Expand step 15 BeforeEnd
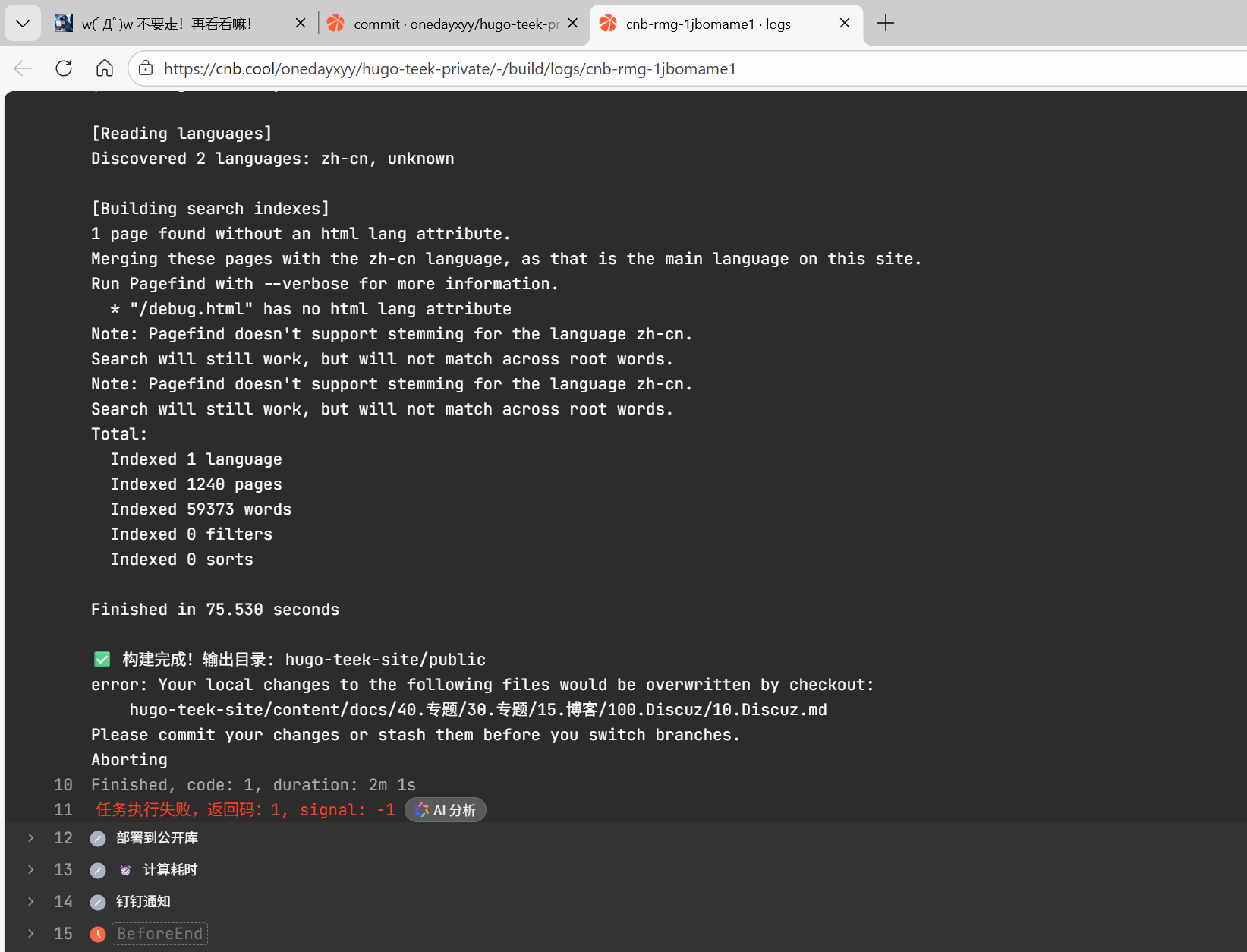The height and width of the screenshot is (952, 1247). point(30,933)
